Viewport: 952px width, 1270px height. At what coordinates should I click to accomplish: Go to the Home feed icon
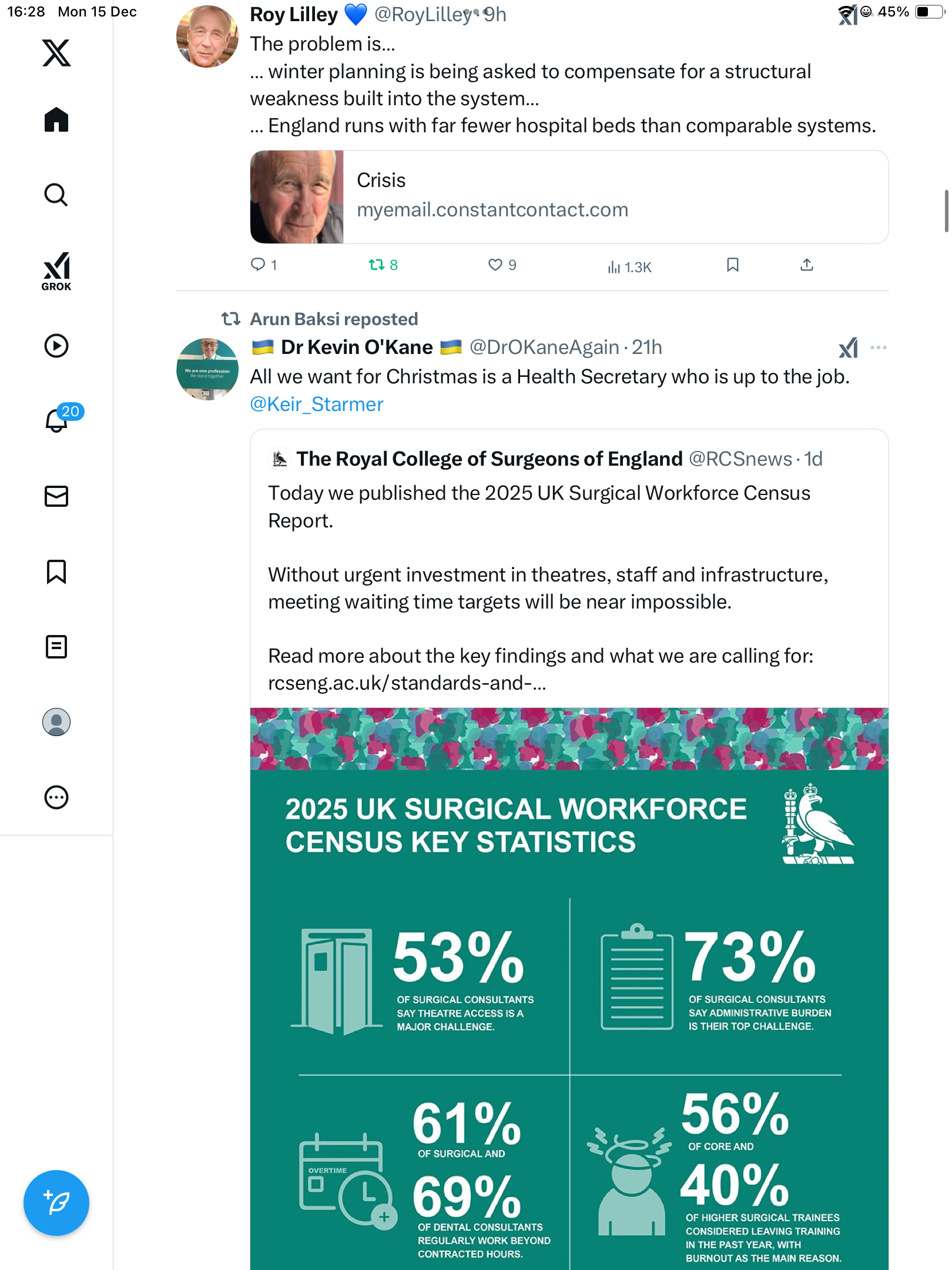coord(56,120)
